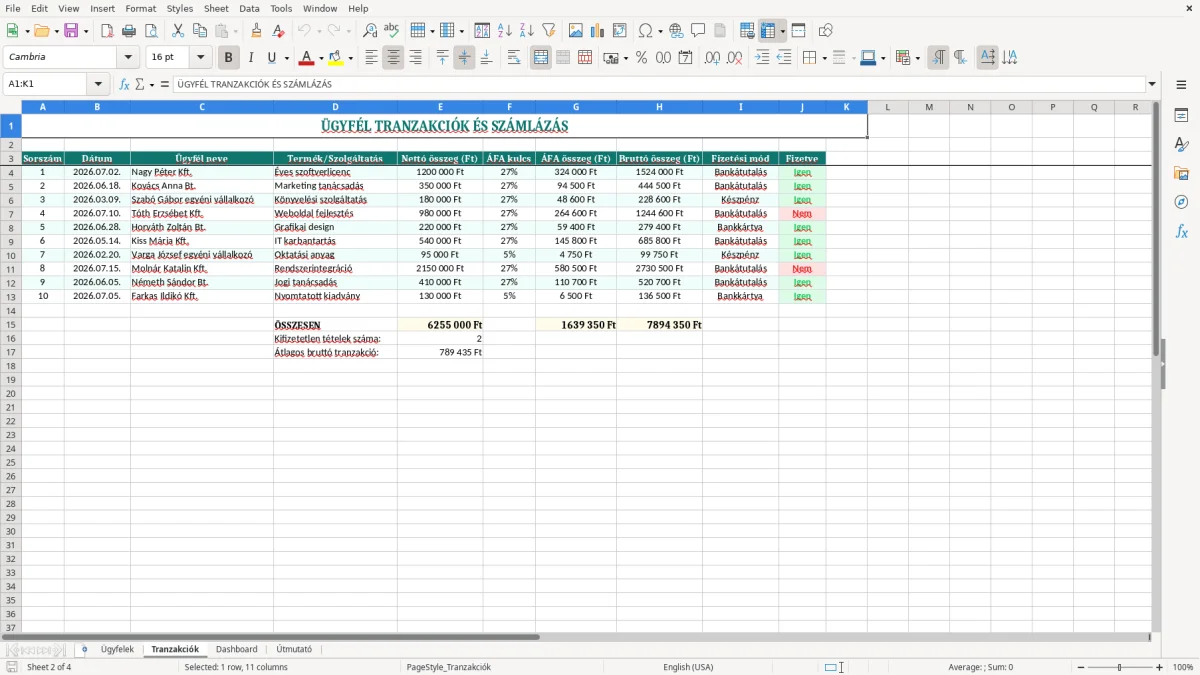
Task: Apply the font color red swatch
Action: coord(307,58)
